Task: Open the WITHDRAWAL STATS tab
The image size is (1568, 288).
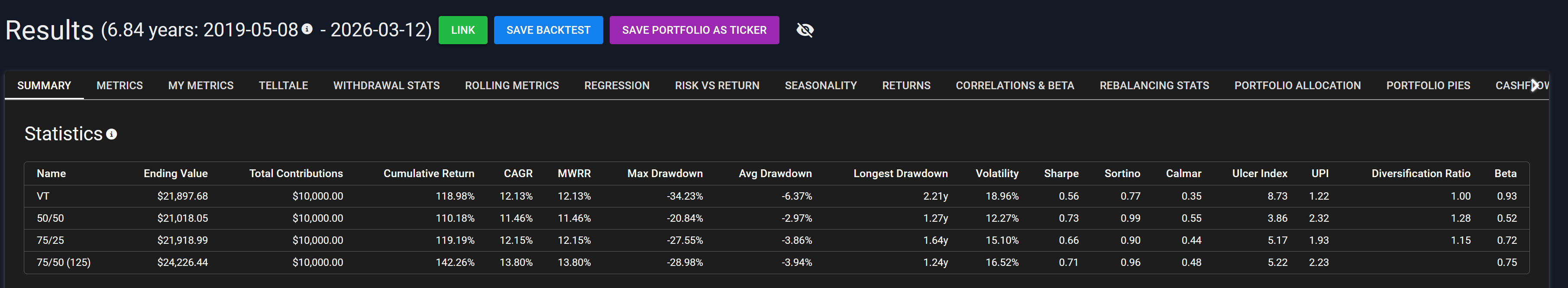Action: pyautogui.click(x=386, y=85)
